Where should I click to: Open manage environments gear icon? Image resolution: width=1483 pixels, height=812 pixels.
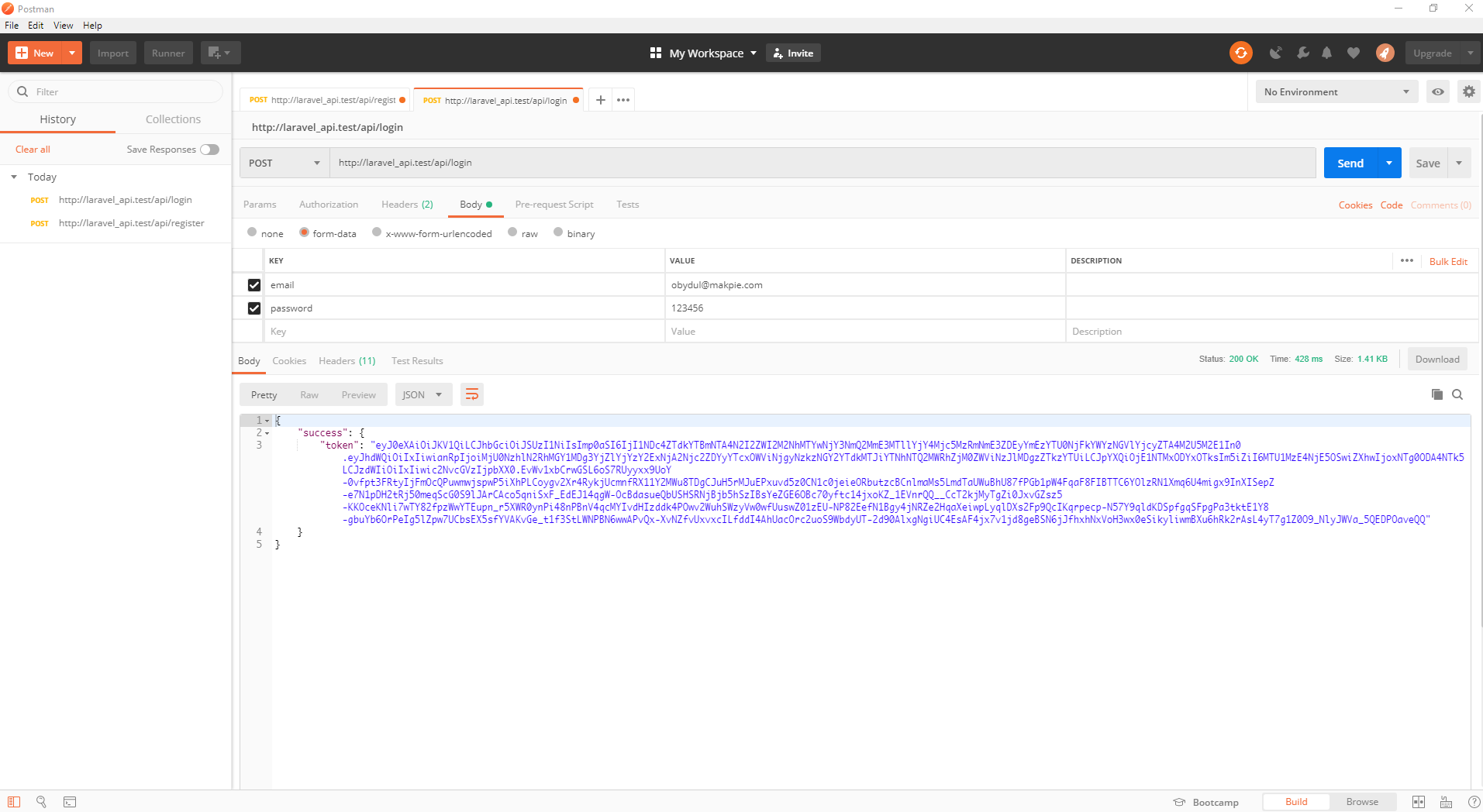coord(1468,91)
